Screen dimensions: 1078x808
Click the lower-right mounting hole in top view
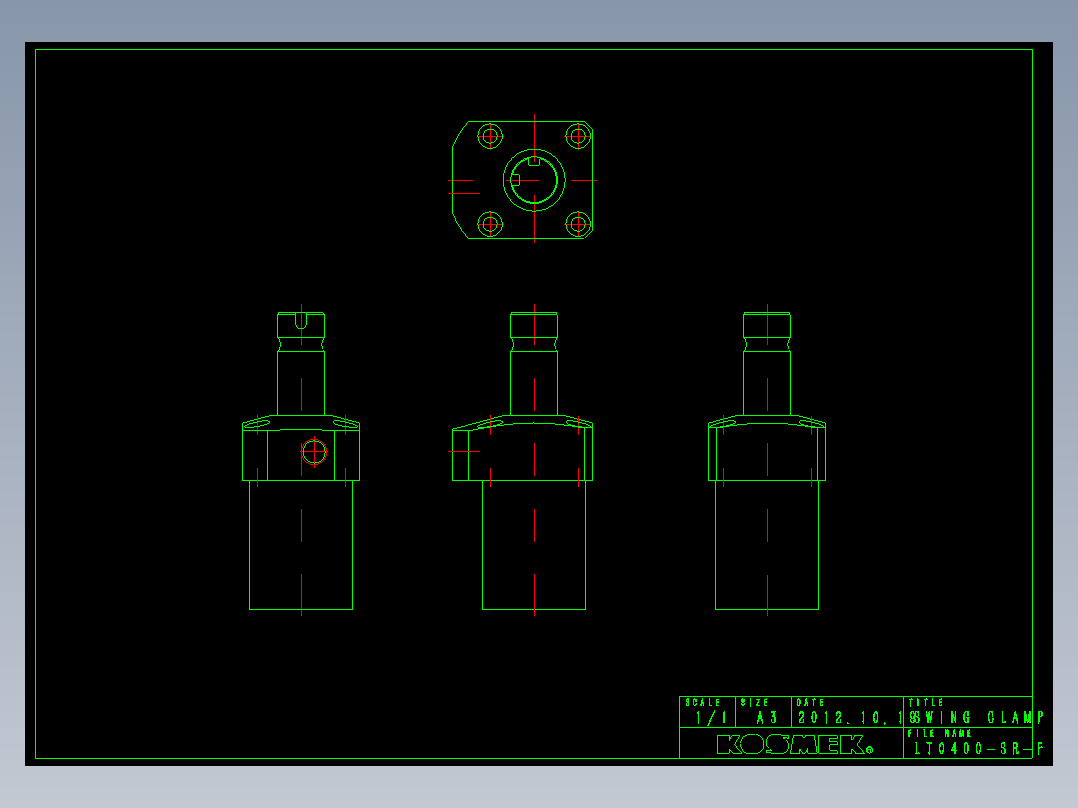pyautogui.click(x=578, y=224)
